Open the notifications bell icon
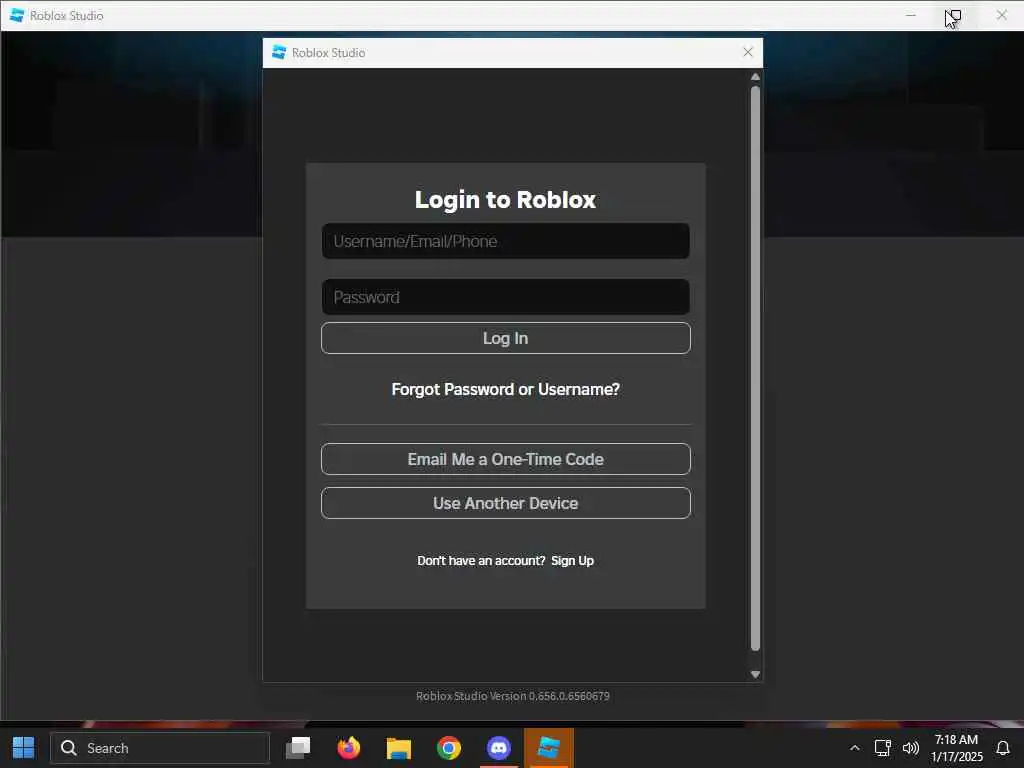Screen dimensions: 1024x768 point(1002,748)
